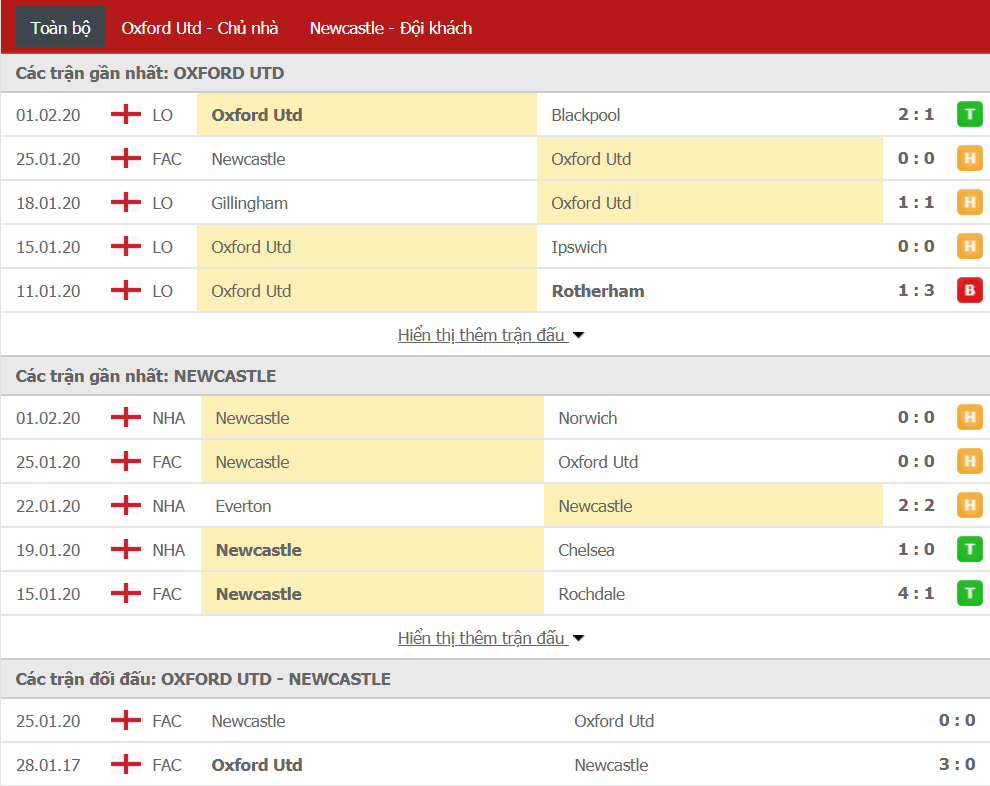The image size is (990, 786).
Task: Click green T badge for Oxford Utd vs Blackpool
Action: [969, 114]
